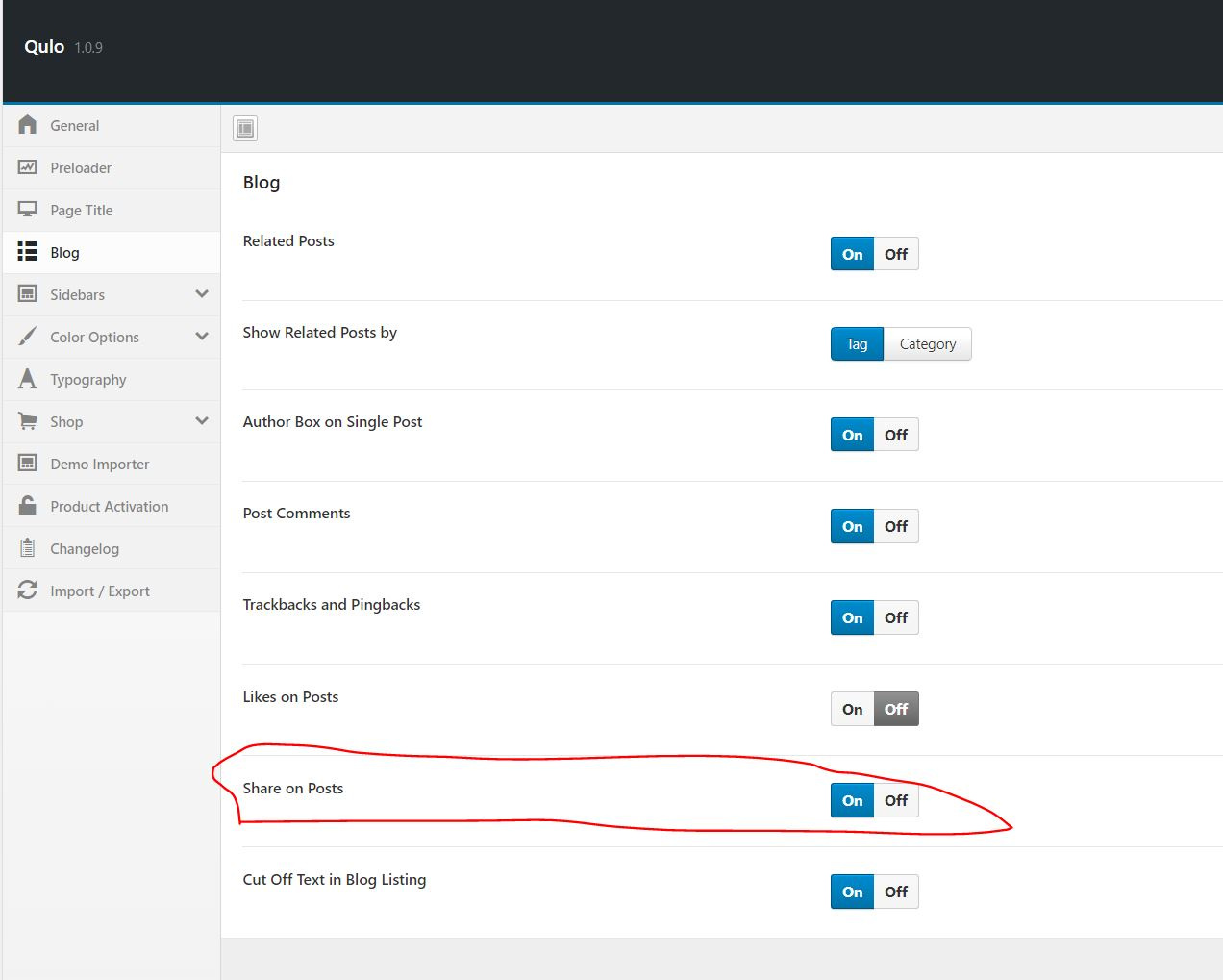Click the Demo Importer icon
Image resolution: width=1223 pixels, height=980 pixels.
point(28,464)
